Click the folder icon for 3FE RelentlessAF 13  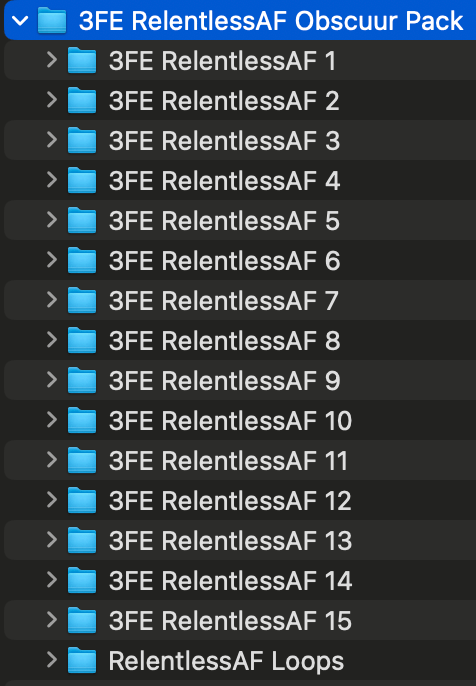[82, 540]
